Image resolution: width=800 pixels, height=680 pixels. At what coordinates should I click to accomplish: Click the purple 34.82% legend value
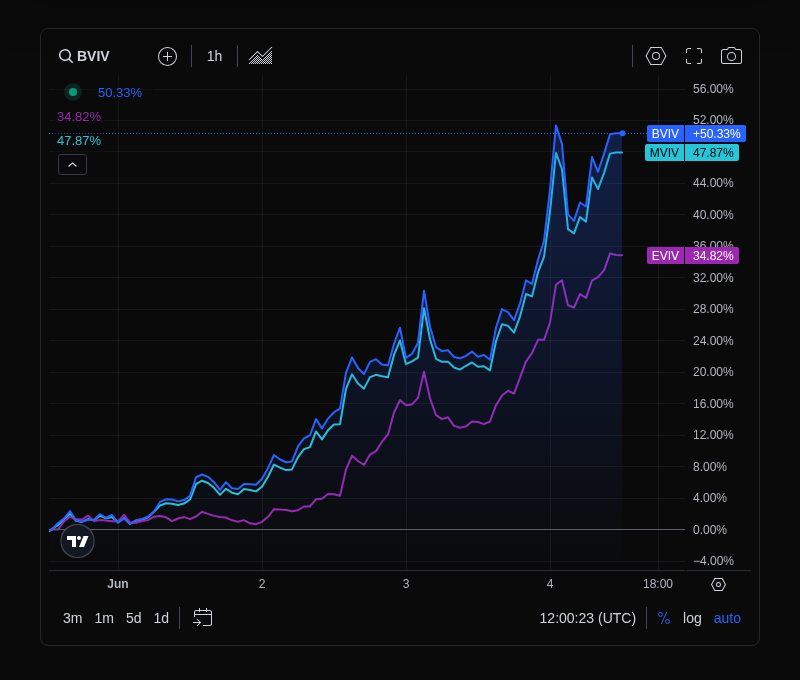79,117
